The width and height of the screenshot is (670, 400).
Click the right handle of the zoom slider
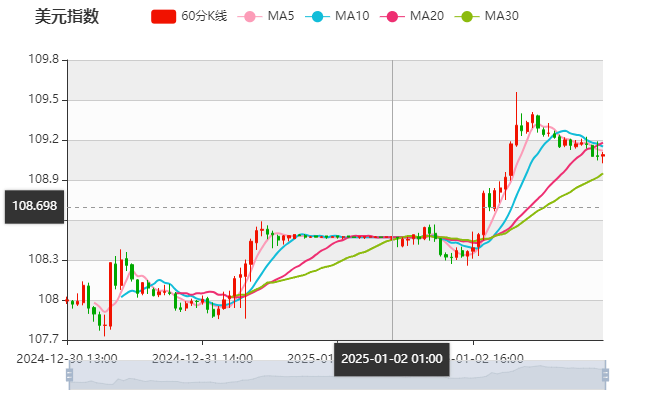[604, 375]
